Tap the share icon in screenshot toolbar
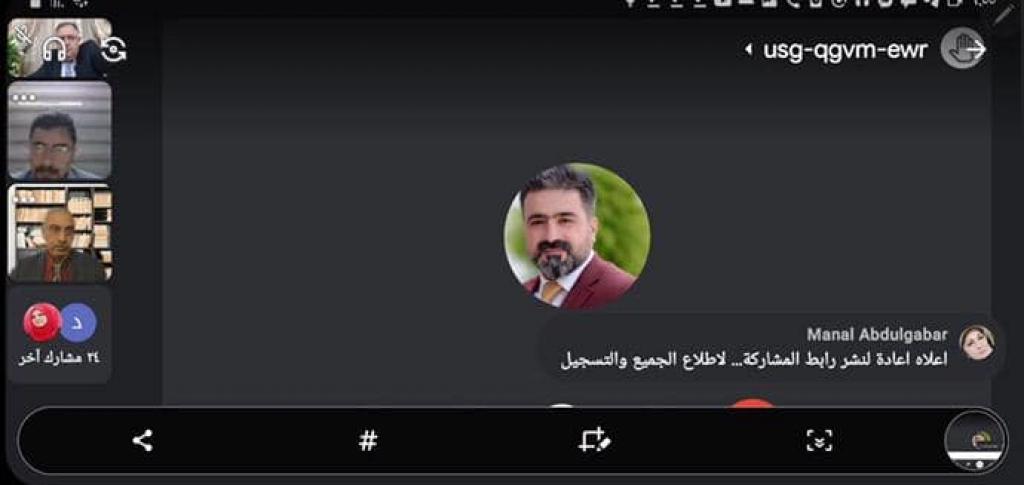The width and height of the screenshot is (1024, 485). click(x=142, y=440)
